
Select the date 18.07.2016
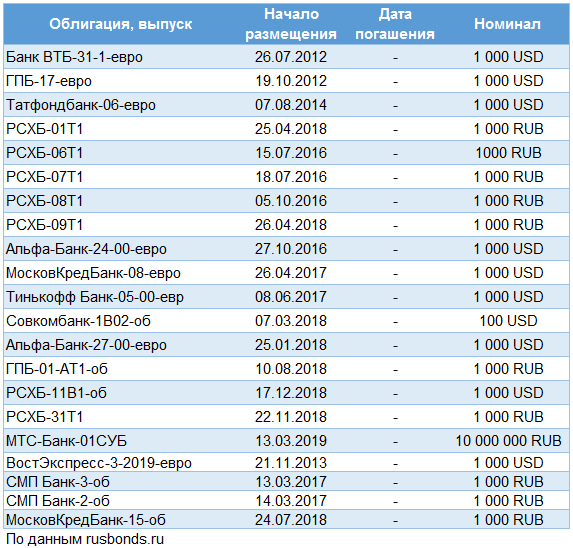tap(291, 177)
